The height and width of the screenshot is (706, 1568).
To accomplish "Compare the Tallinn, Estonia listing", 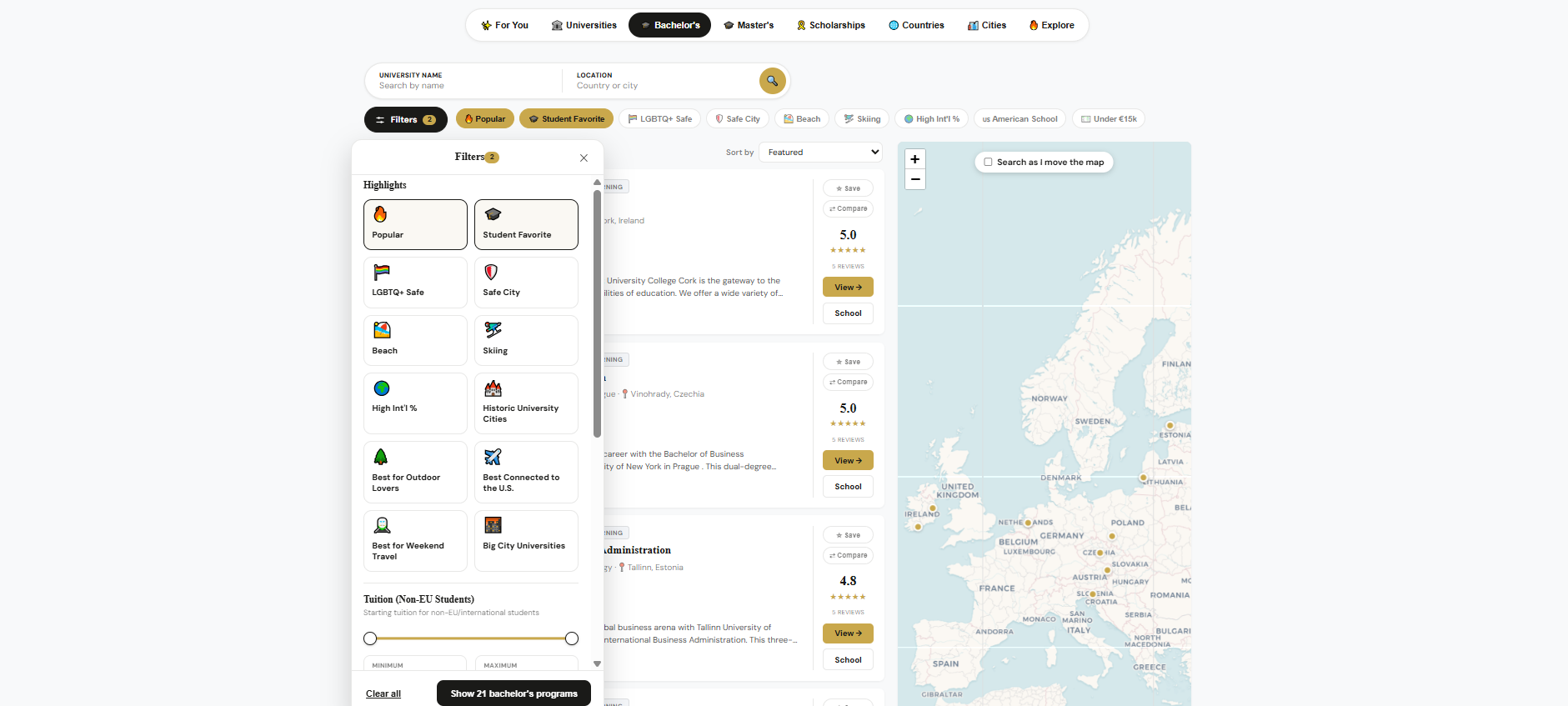I will pos(848,555).
